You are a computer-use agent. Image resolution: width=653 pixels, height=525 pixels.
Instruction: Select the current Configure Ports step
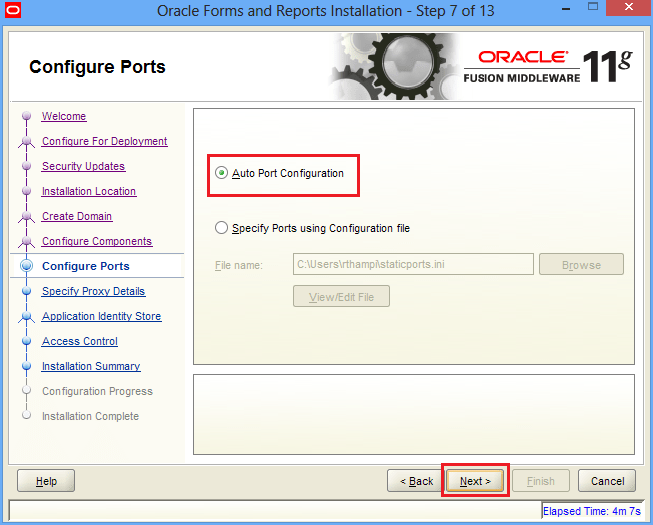click(x=86, y=266)
